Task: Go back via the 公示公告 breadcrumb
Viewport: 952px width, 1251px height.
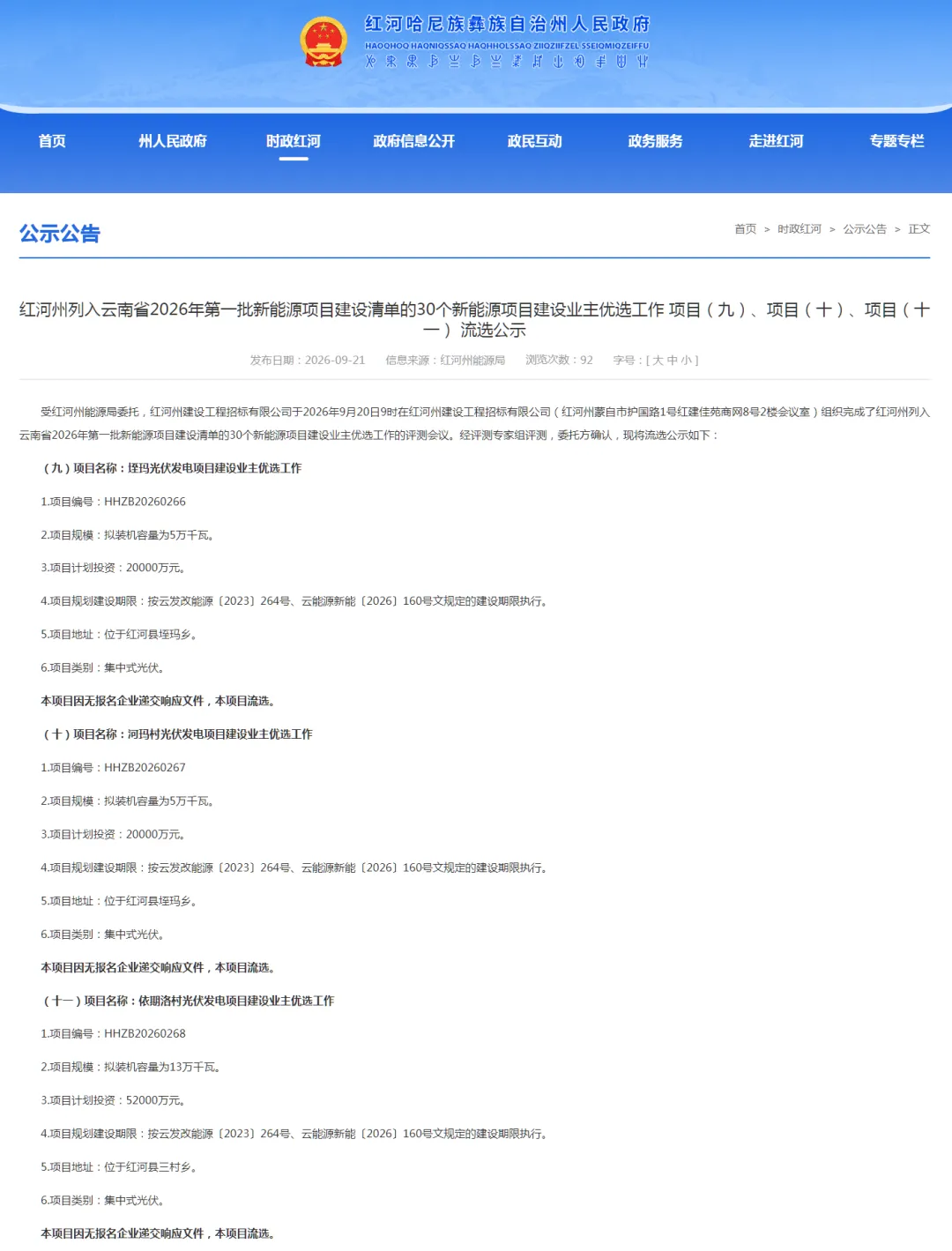Action: pos(865,229)
